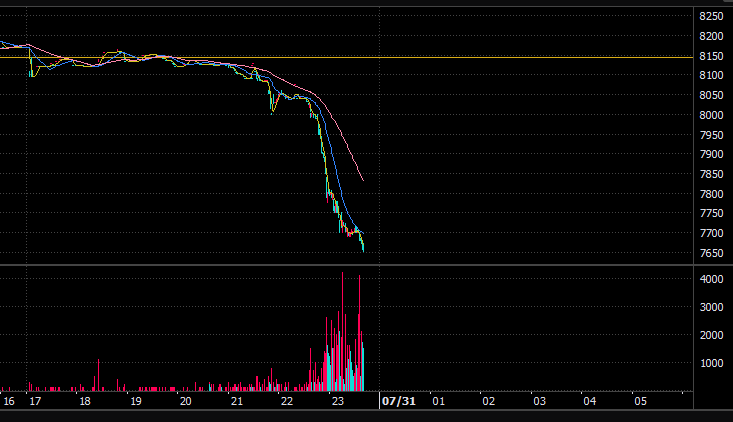
Task: Click the 7800 price axis label
Action: [x=711, y=194]
